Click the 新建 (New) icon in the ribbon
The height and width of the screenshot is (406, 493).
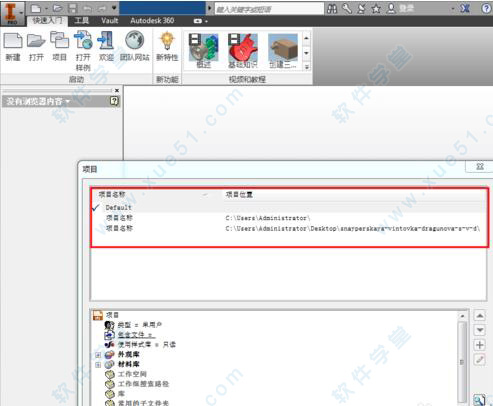(13, 46)
